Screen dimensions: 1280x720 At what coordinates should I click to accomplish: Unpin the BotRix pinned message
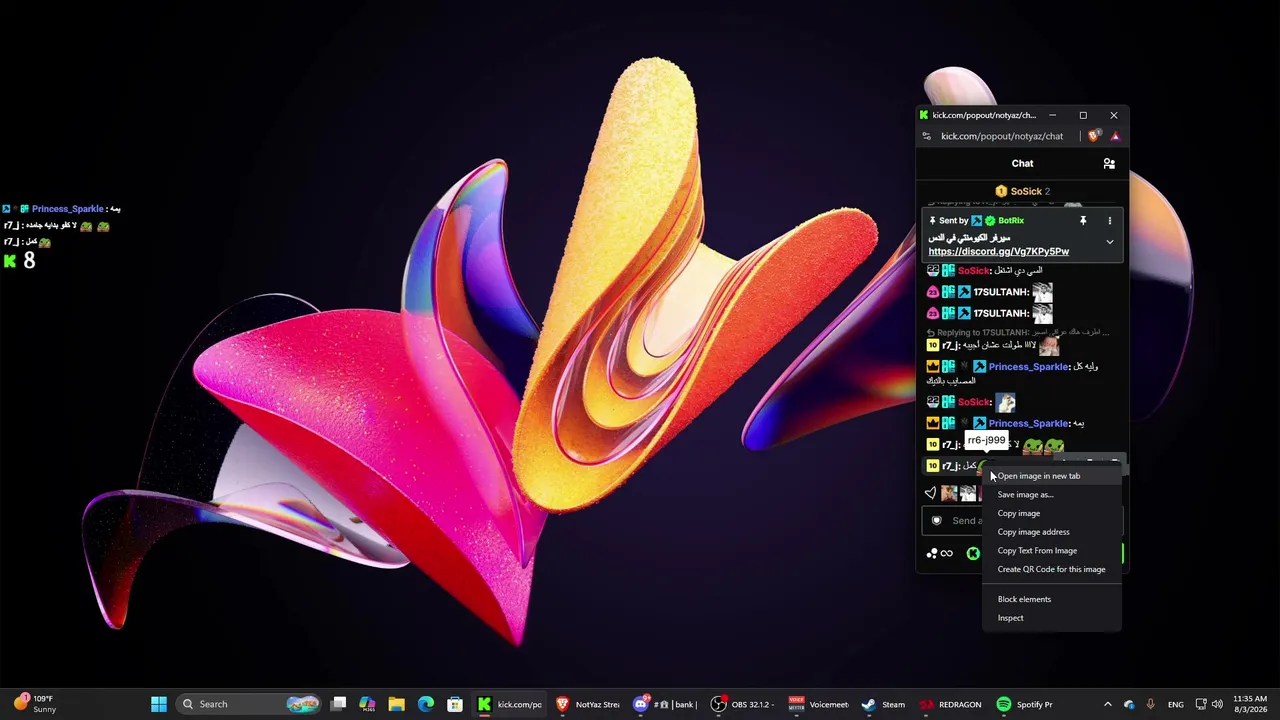[1083, 220]
